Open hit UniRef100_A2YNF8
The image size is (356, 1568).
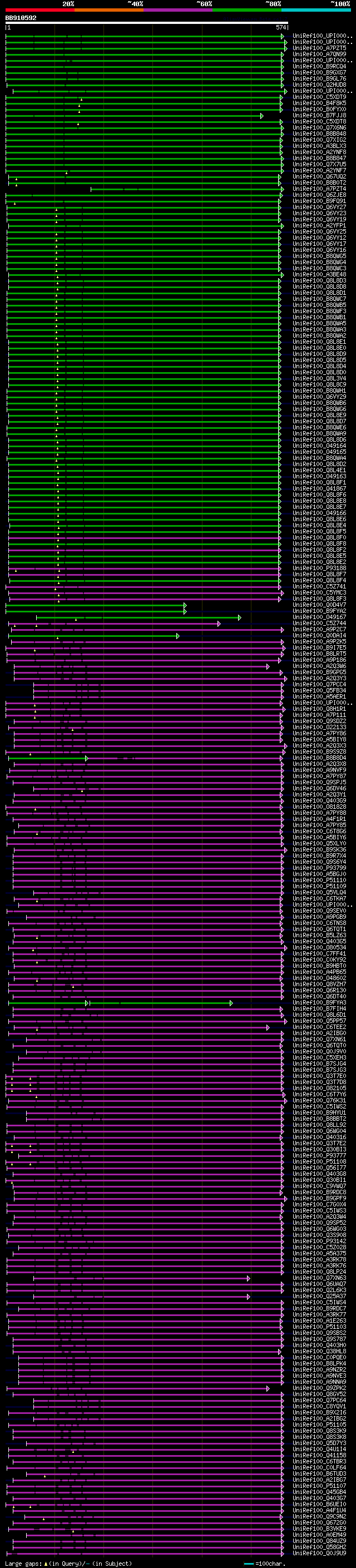click(x=319, y=152)
